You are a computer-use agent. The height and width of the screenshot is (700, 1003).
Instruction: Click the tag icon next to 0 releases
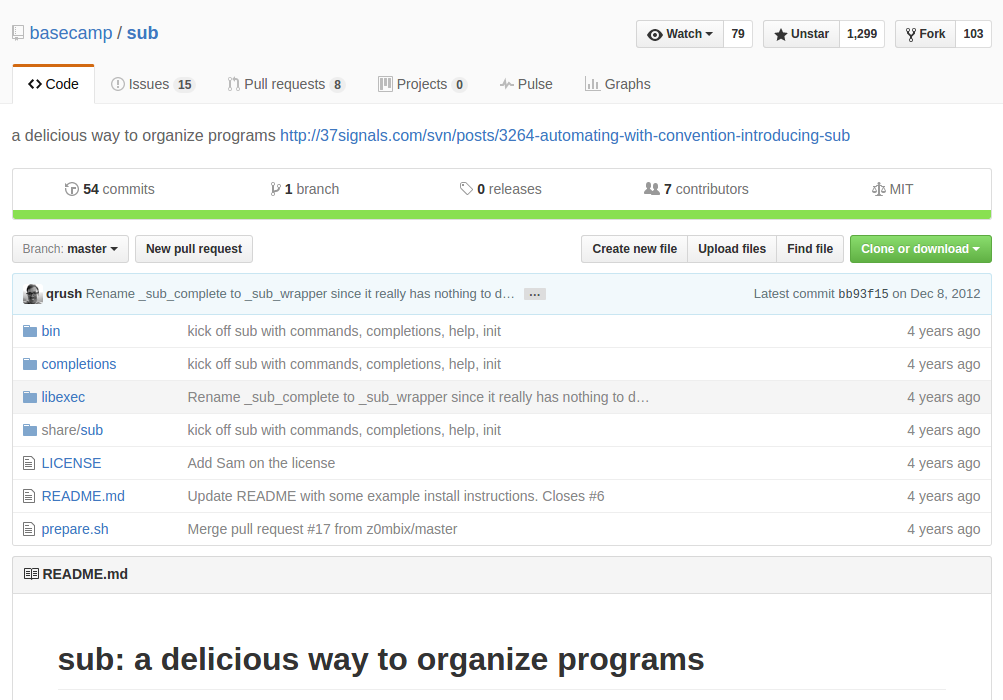click(x=466, y=189)
